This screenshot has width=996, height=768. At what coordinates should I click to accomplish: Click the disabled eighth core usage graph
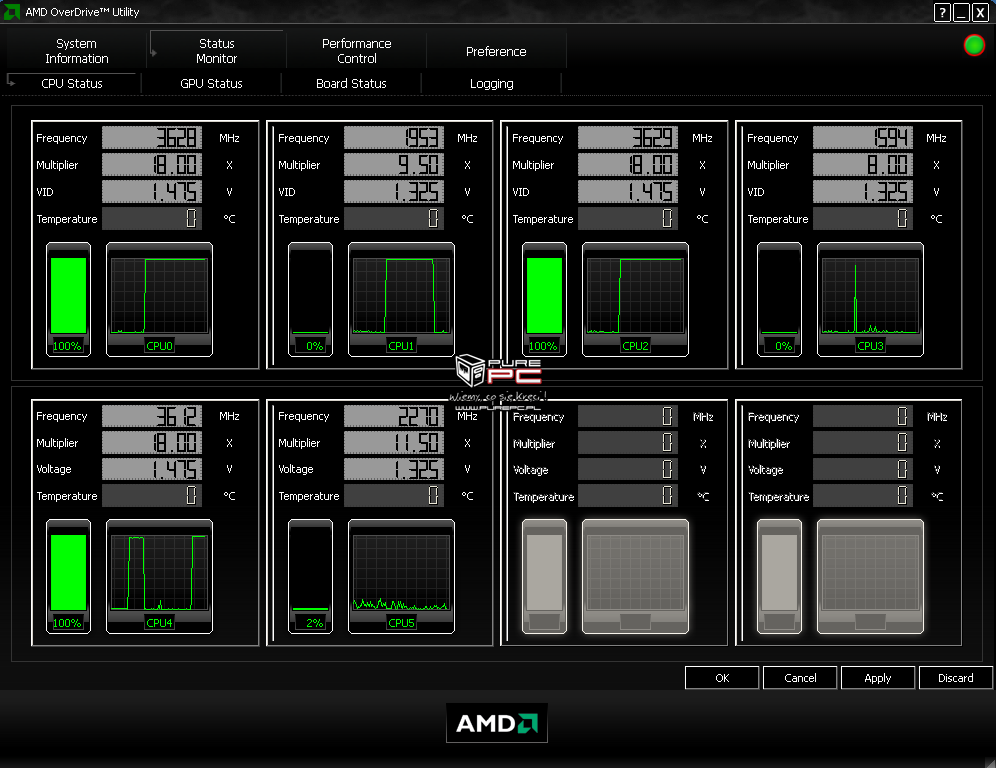(870, 577)
